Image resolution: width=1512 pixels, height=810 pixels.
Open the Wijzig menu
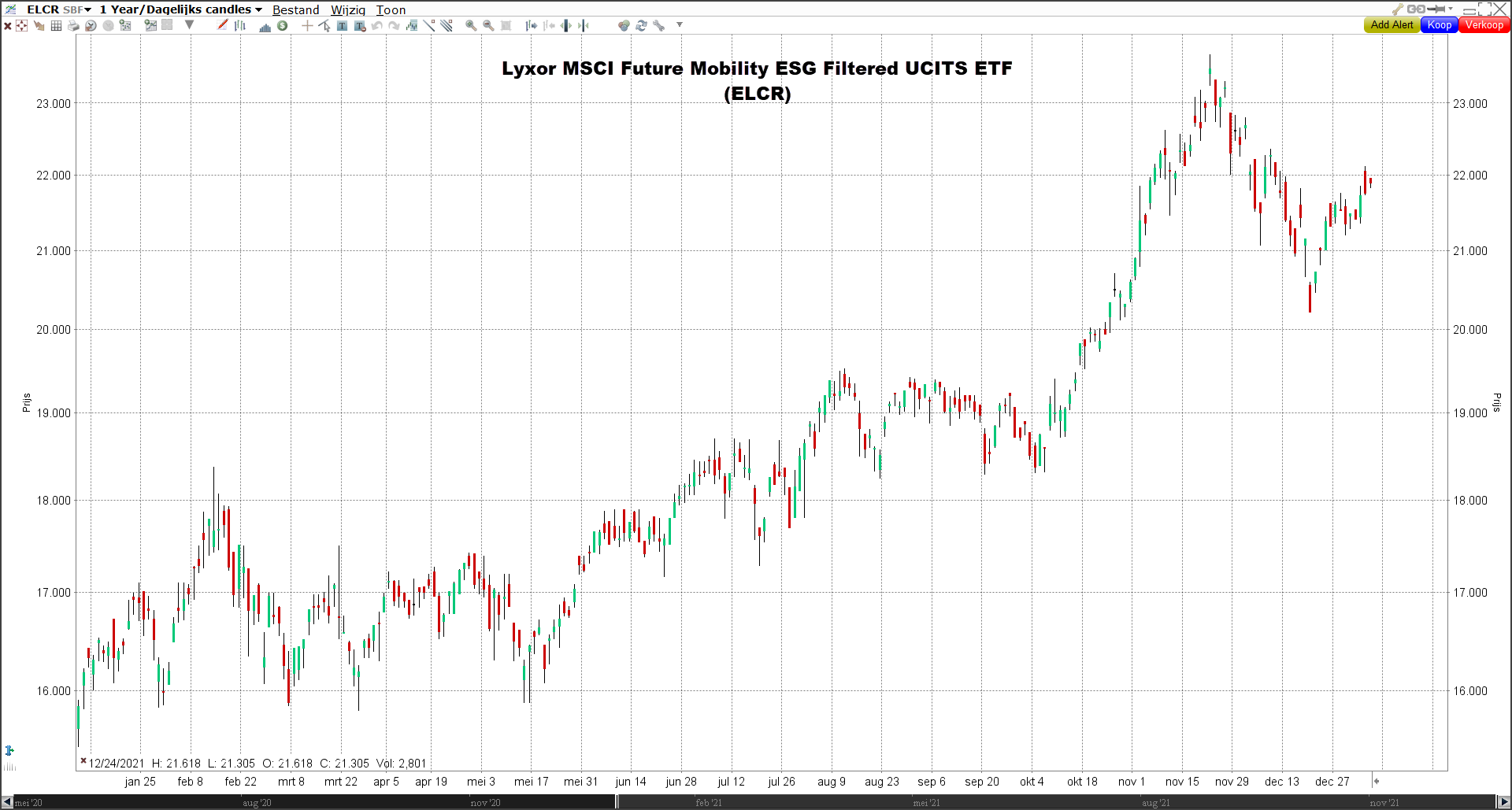348,10
